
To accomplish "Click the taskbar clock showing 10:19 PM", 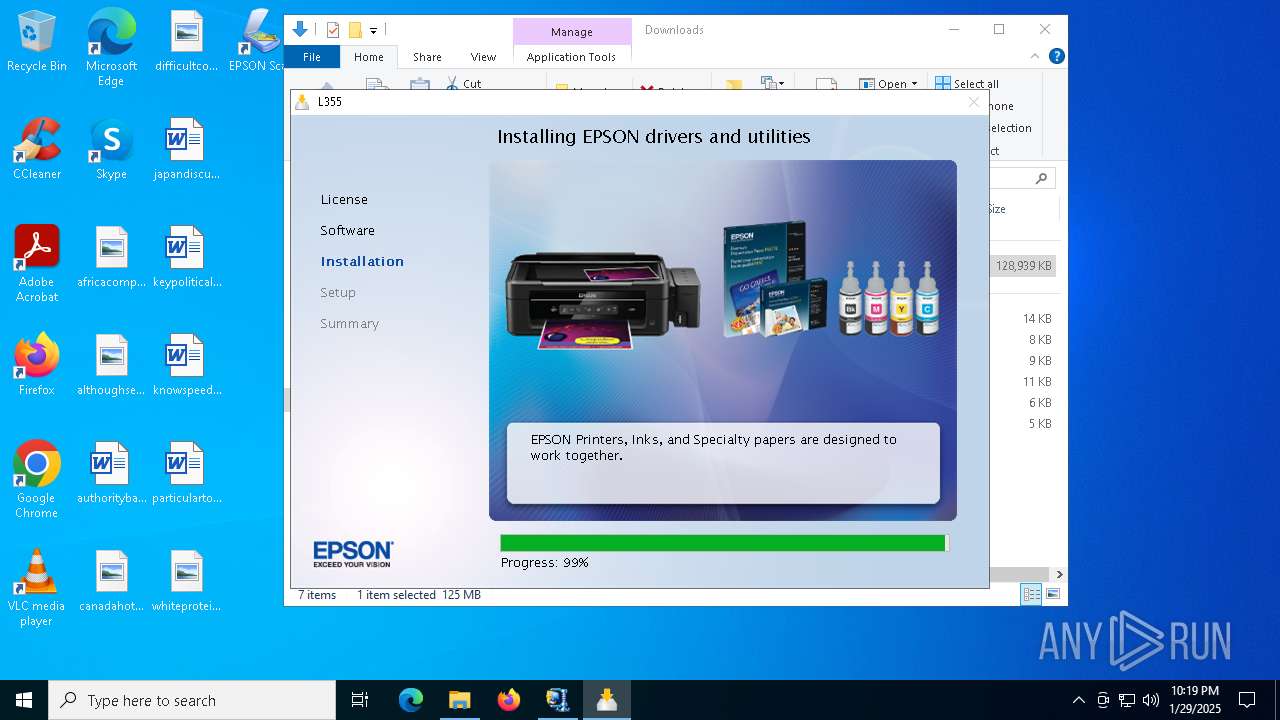I will pyautogui.click(x=1195, y=700).
